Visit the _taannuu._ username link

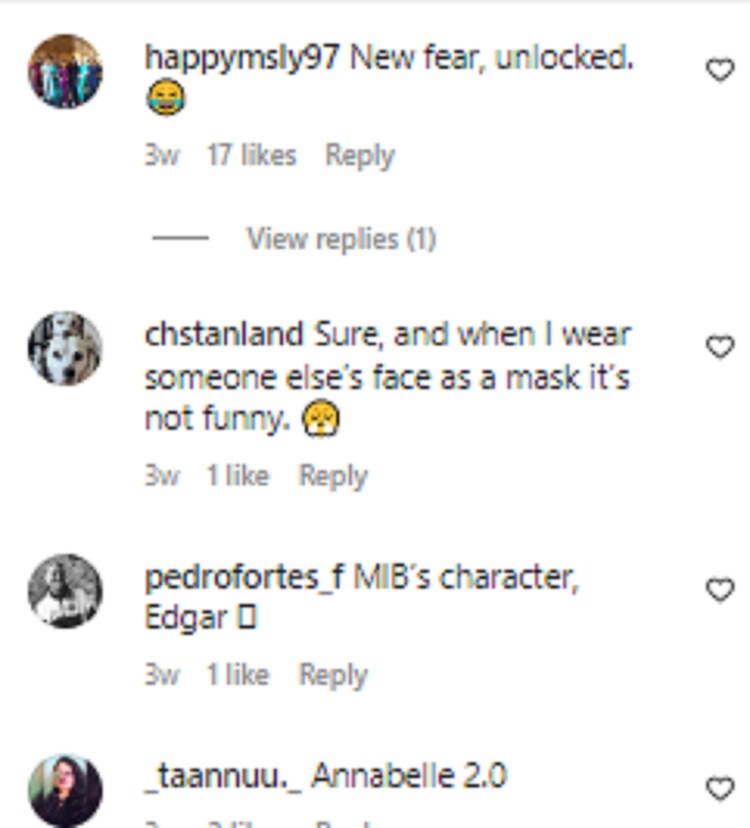223,776
